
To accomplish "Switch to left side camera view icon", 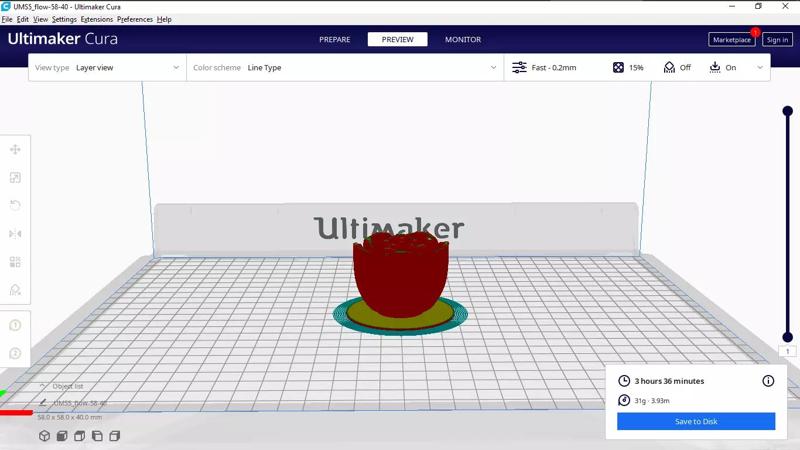I will click(97, 436).
